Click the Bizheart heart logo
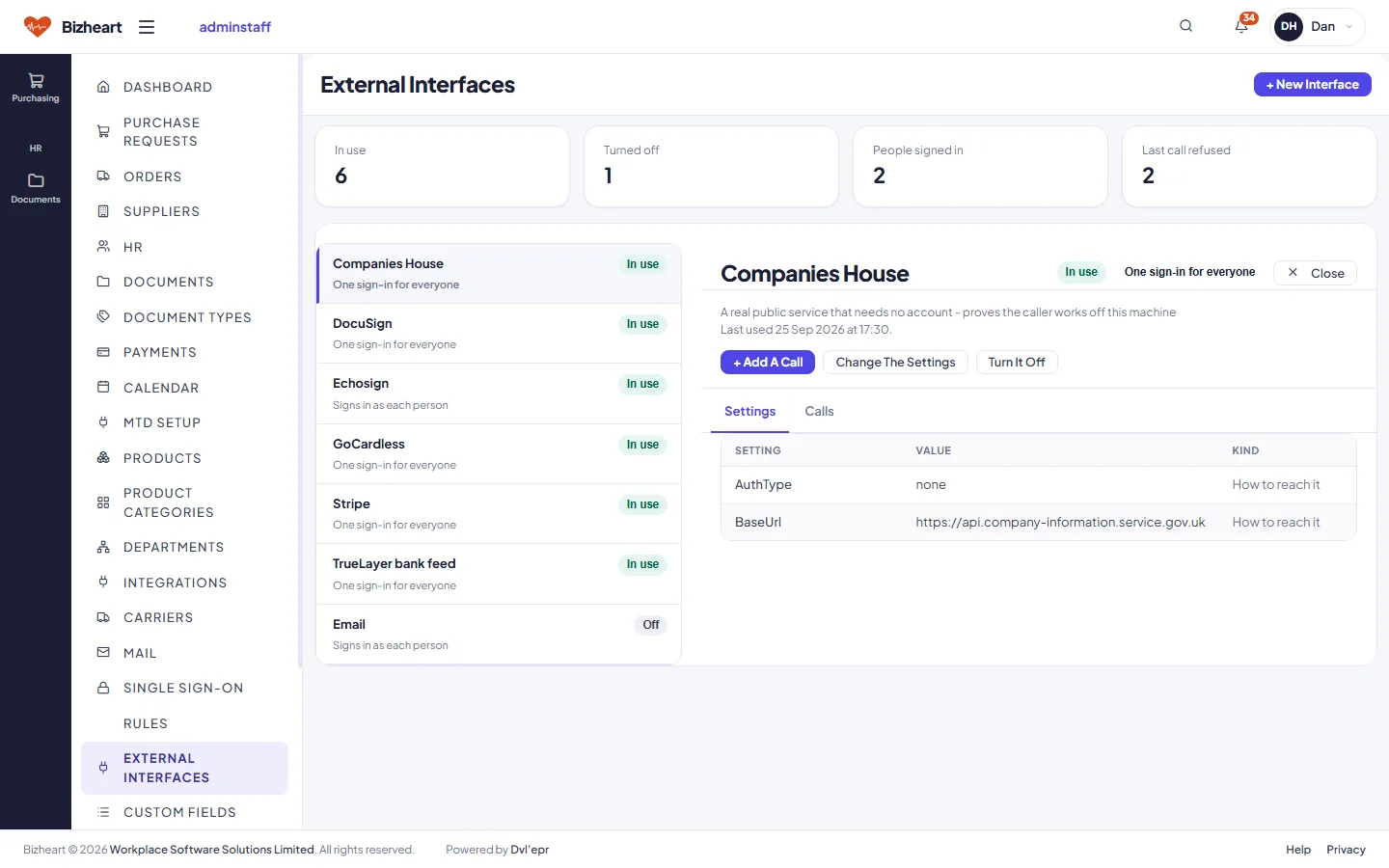Image resolution: width=1389 pixels, height=868 pixels. [38, 27]
